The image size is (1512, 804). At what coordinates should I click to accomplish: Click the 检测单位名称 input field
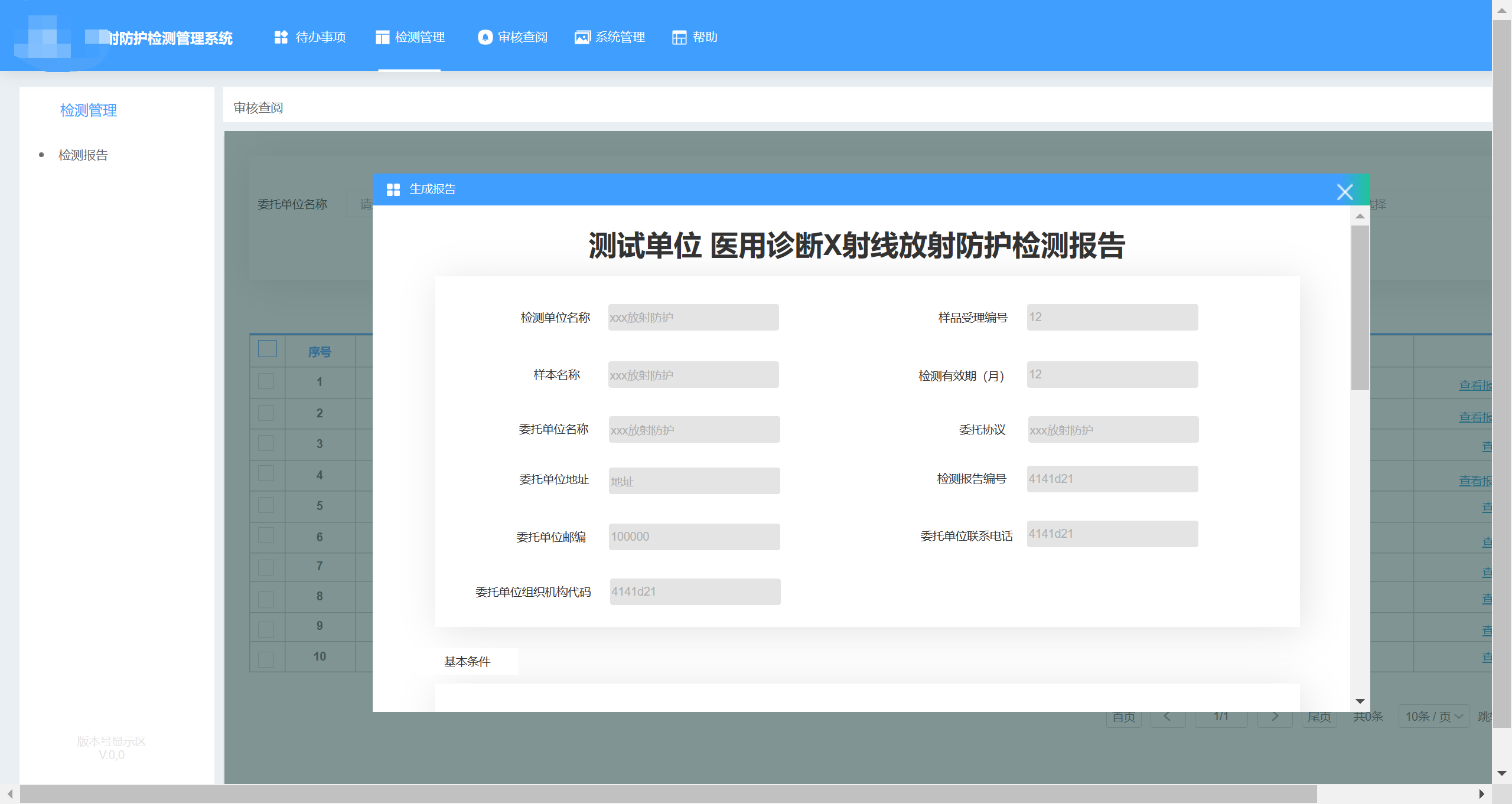[x=693, y=318]
